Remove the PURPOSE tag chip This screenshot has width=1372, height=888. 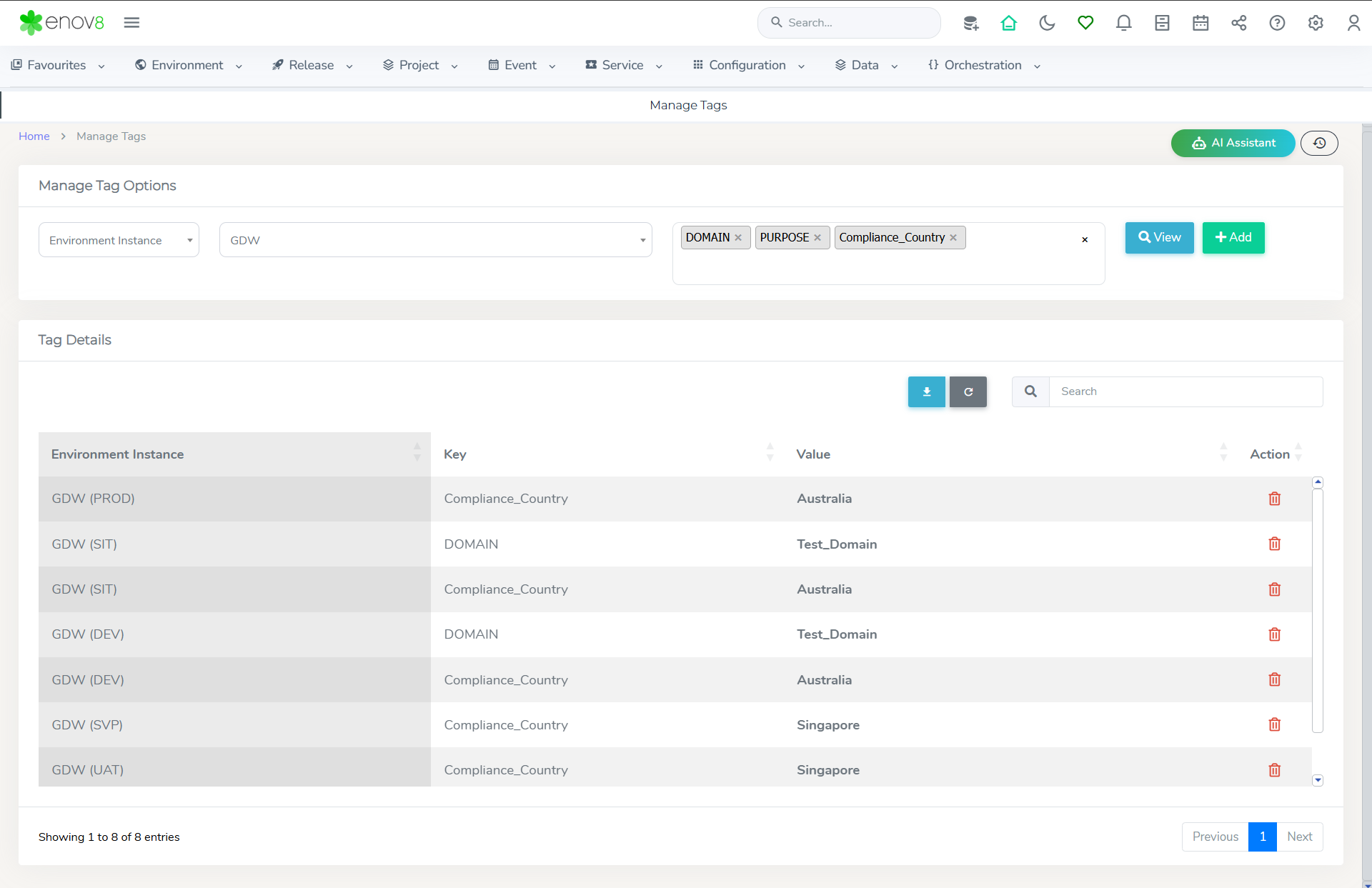tap(817, 238)
